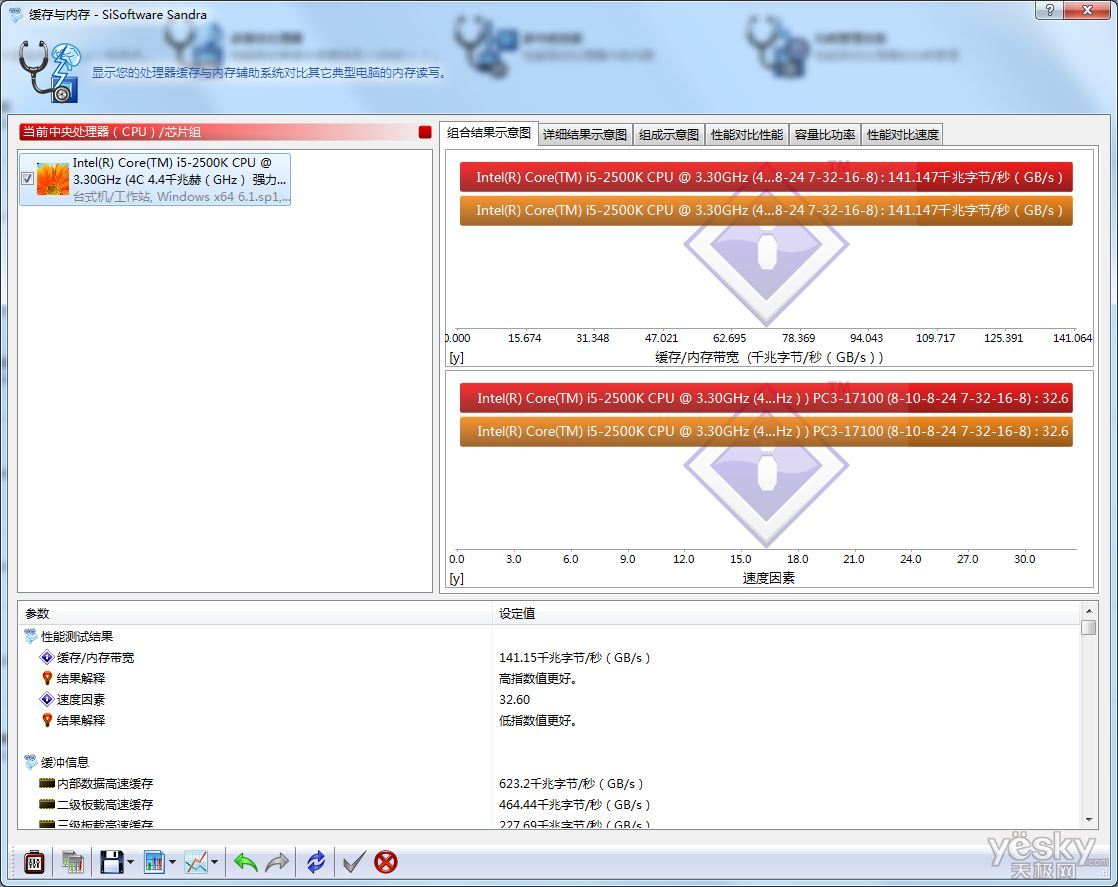Click the 参数 column header
1118x887 pixels.
[x=255, y=613]
